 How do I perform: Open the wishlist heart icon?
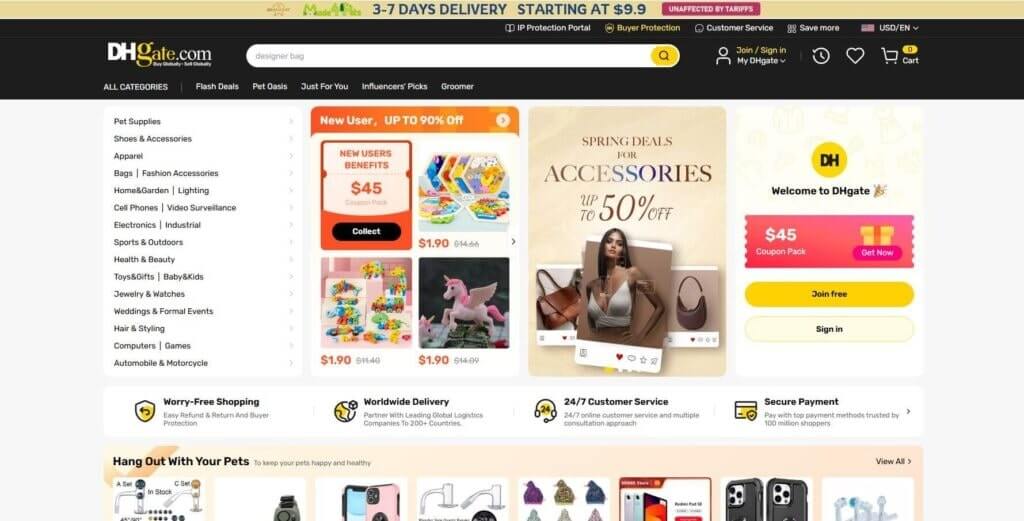[855, 56]
